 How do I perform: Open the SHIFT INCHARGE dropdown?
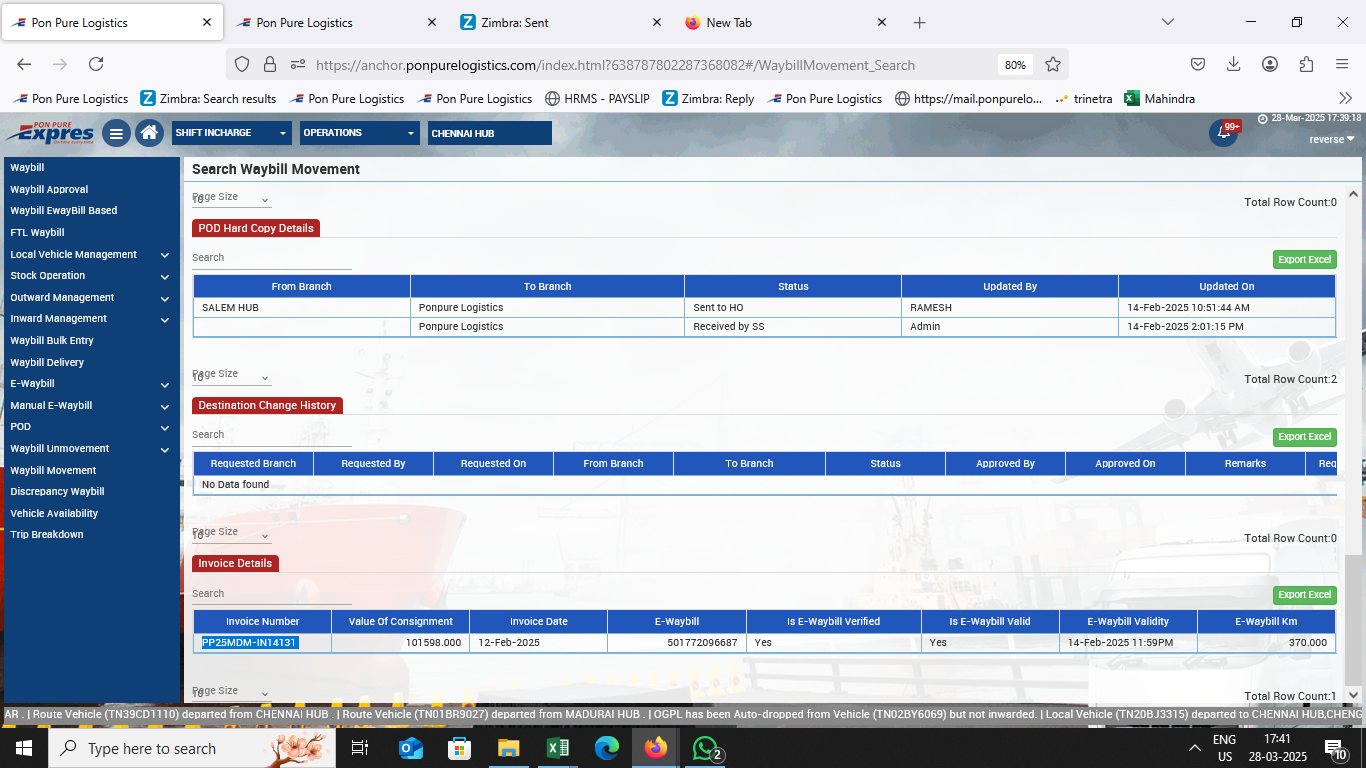click(232, 133)
